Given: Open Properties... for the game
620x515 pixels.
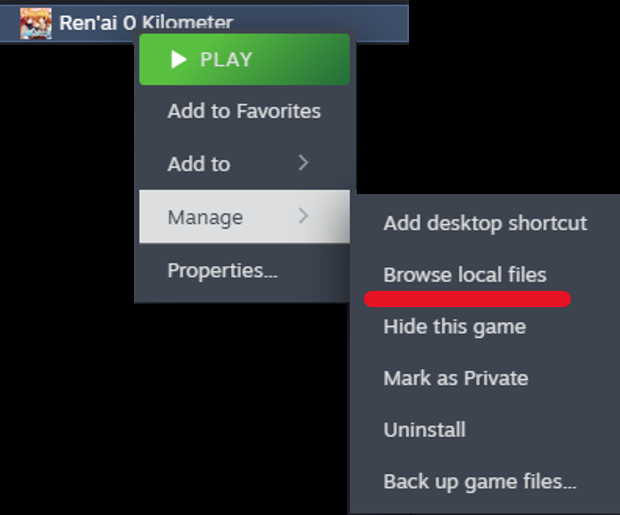Looking at the screenshot, I should click(222, 270).
